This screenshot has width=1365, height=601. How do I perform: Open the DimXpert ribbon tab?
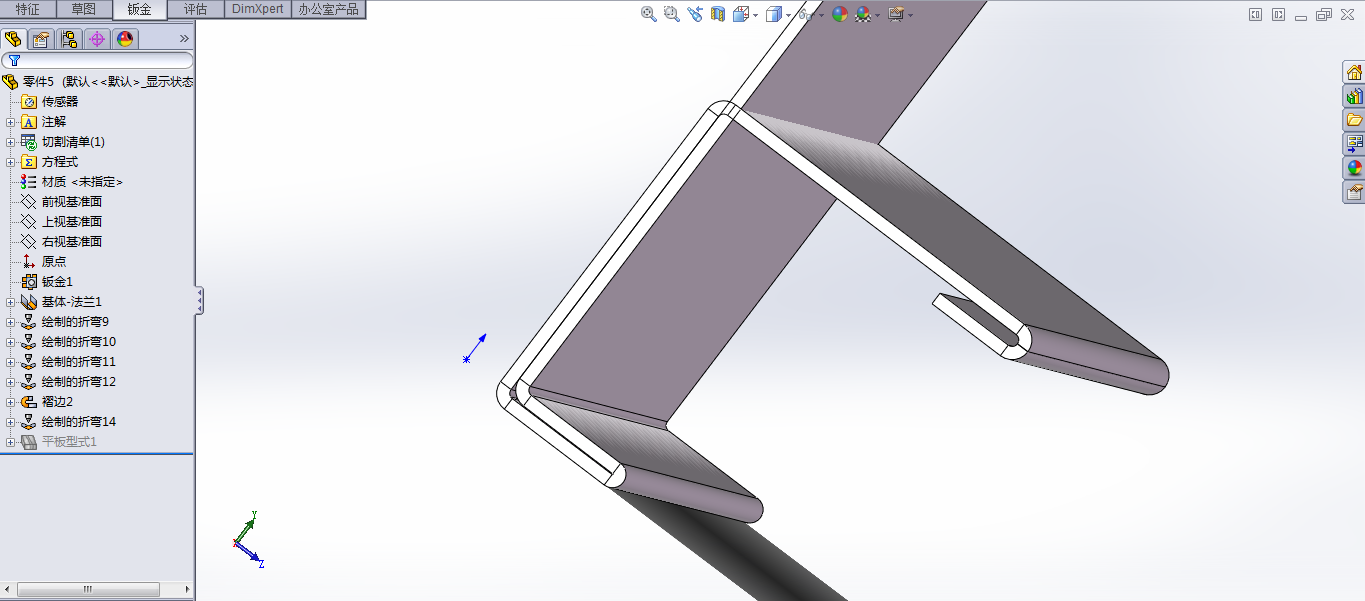coord(257,9)
